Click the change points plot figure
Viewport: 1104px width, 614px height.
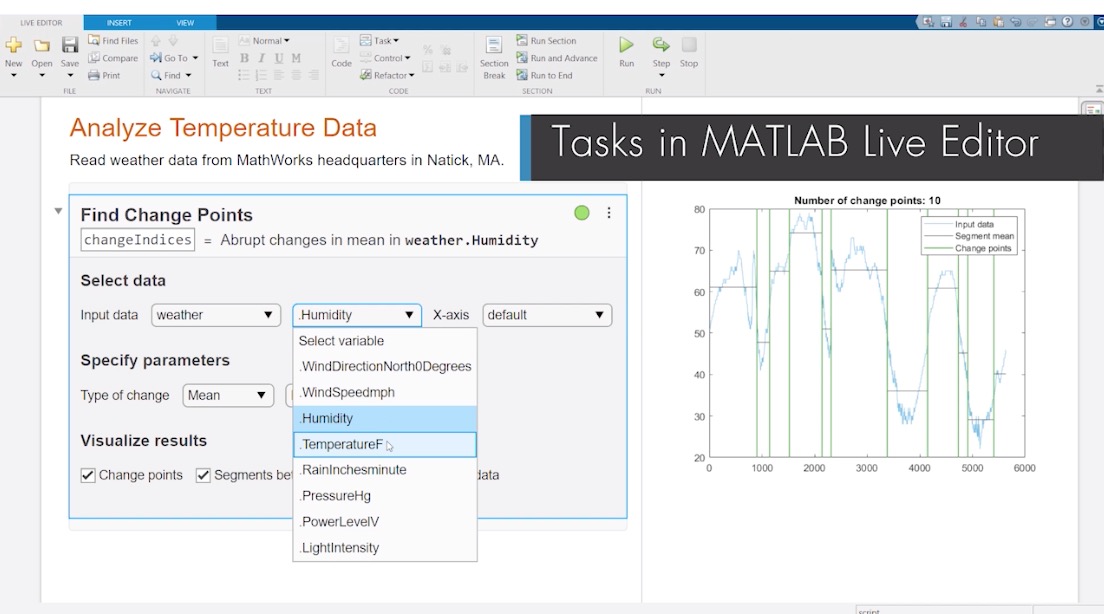pos(867,332)
